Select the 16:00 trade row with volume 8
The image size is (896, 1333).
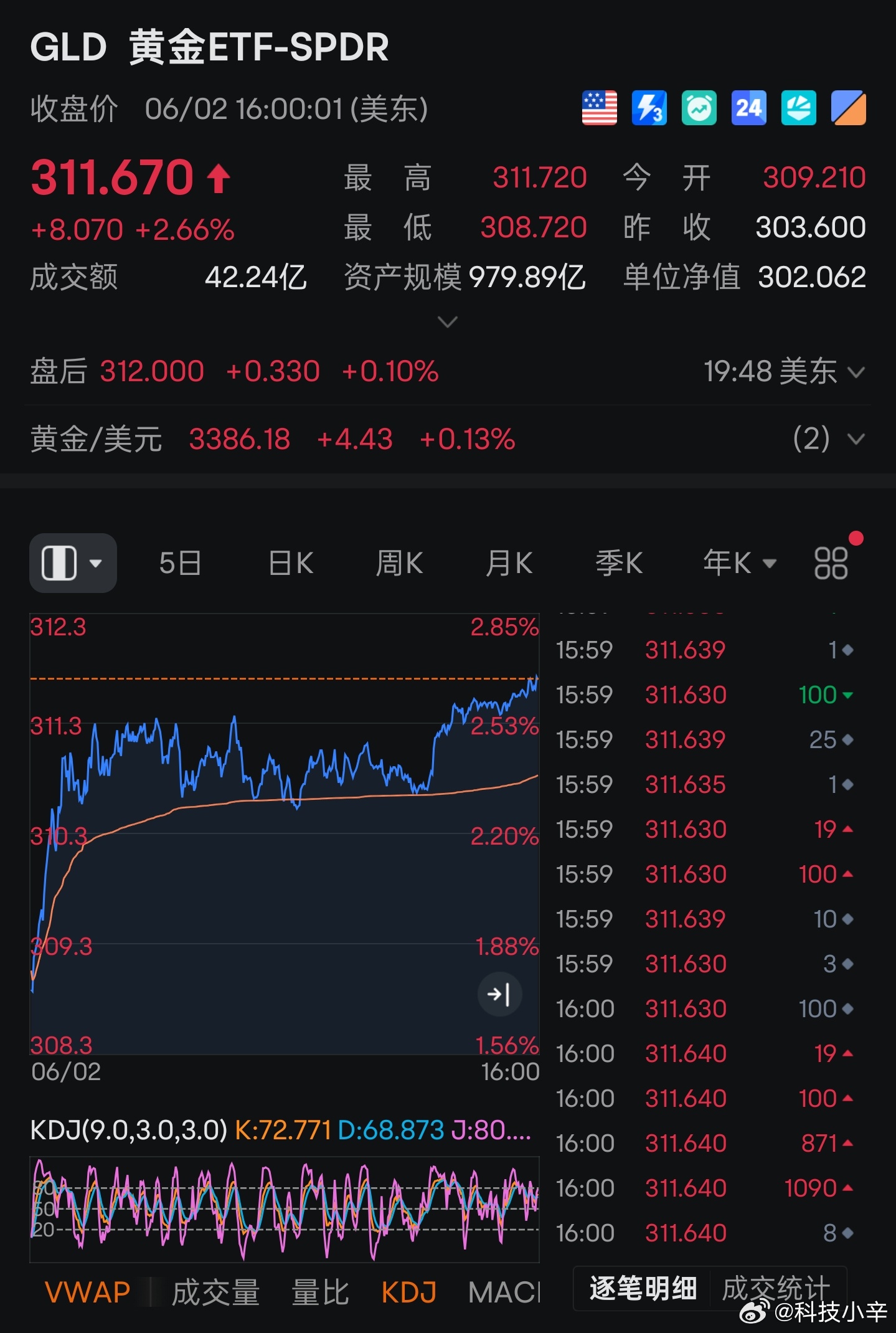click(704, 1233)
